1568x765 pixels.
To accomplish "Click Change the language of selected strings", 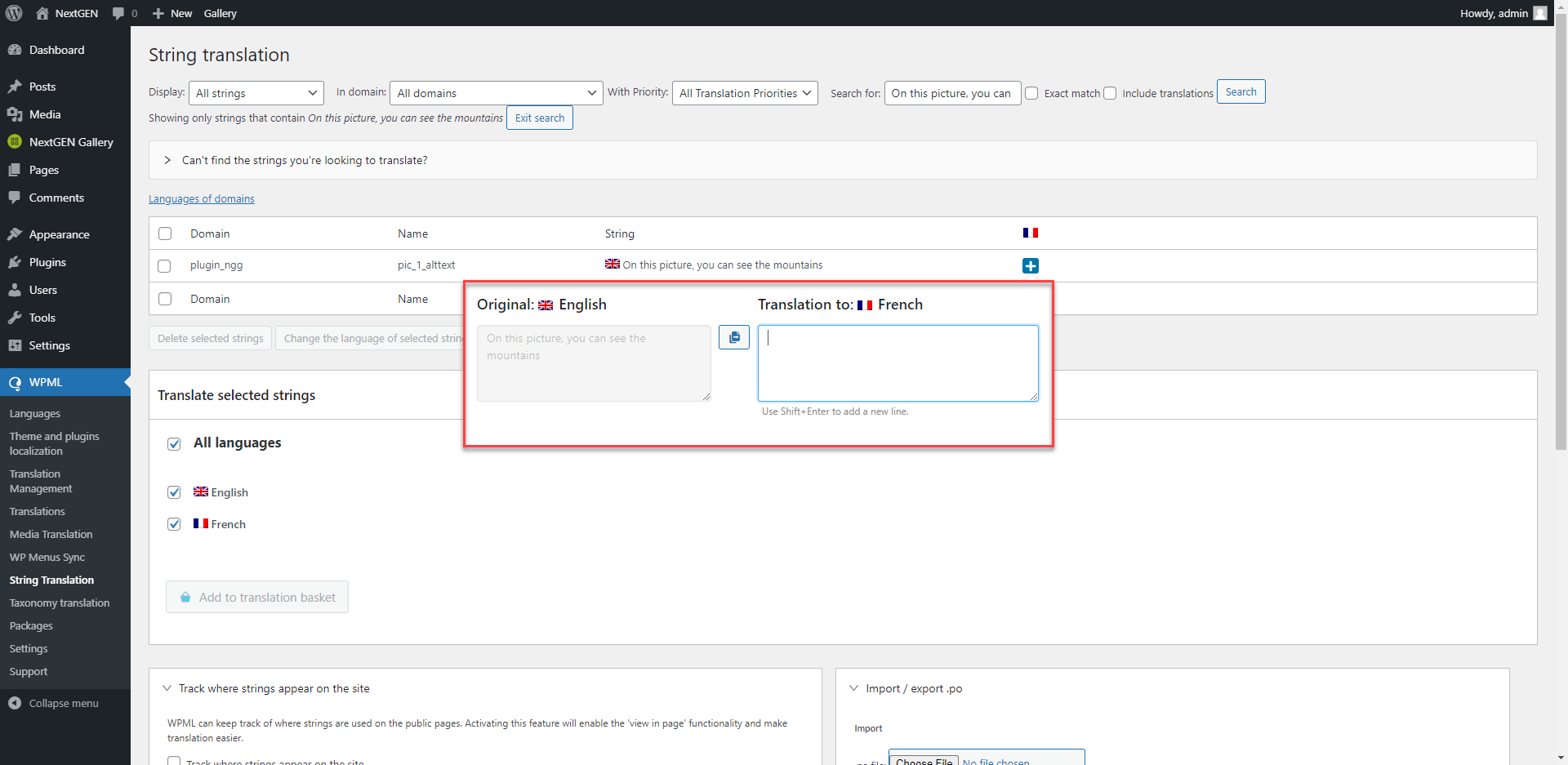I will (370, 338).
